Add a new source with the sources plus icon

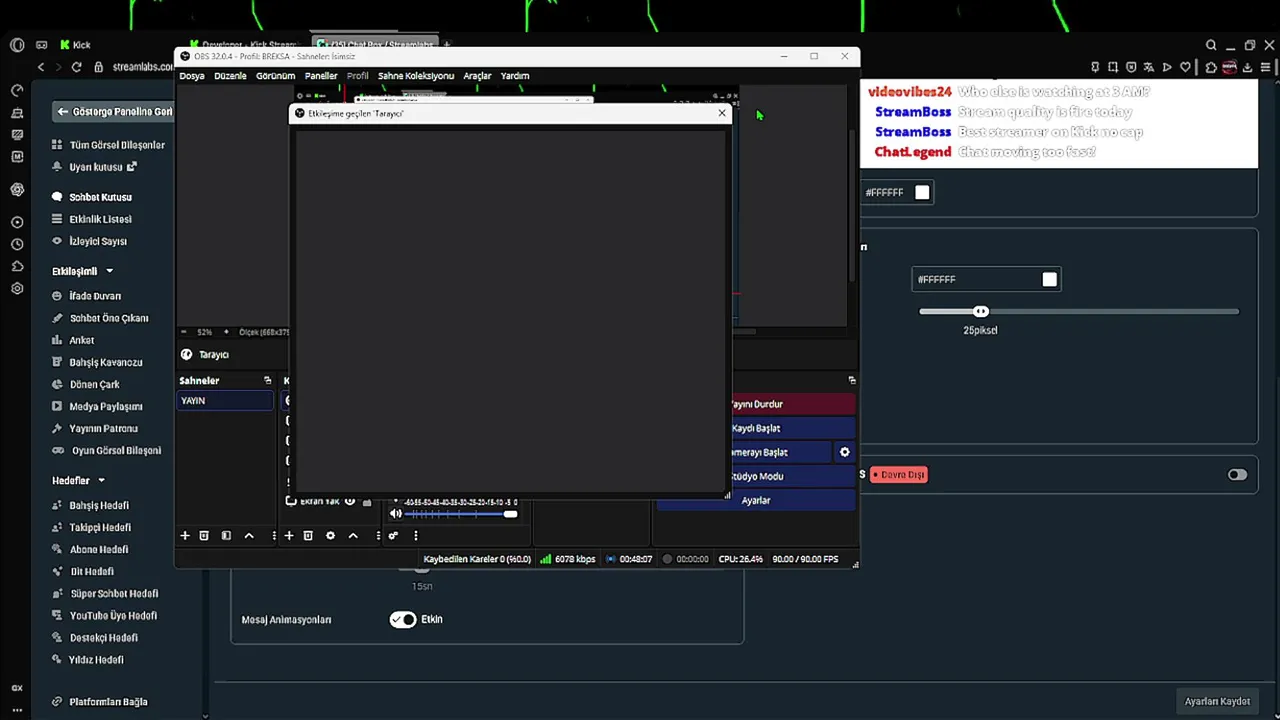pos(289,536)
